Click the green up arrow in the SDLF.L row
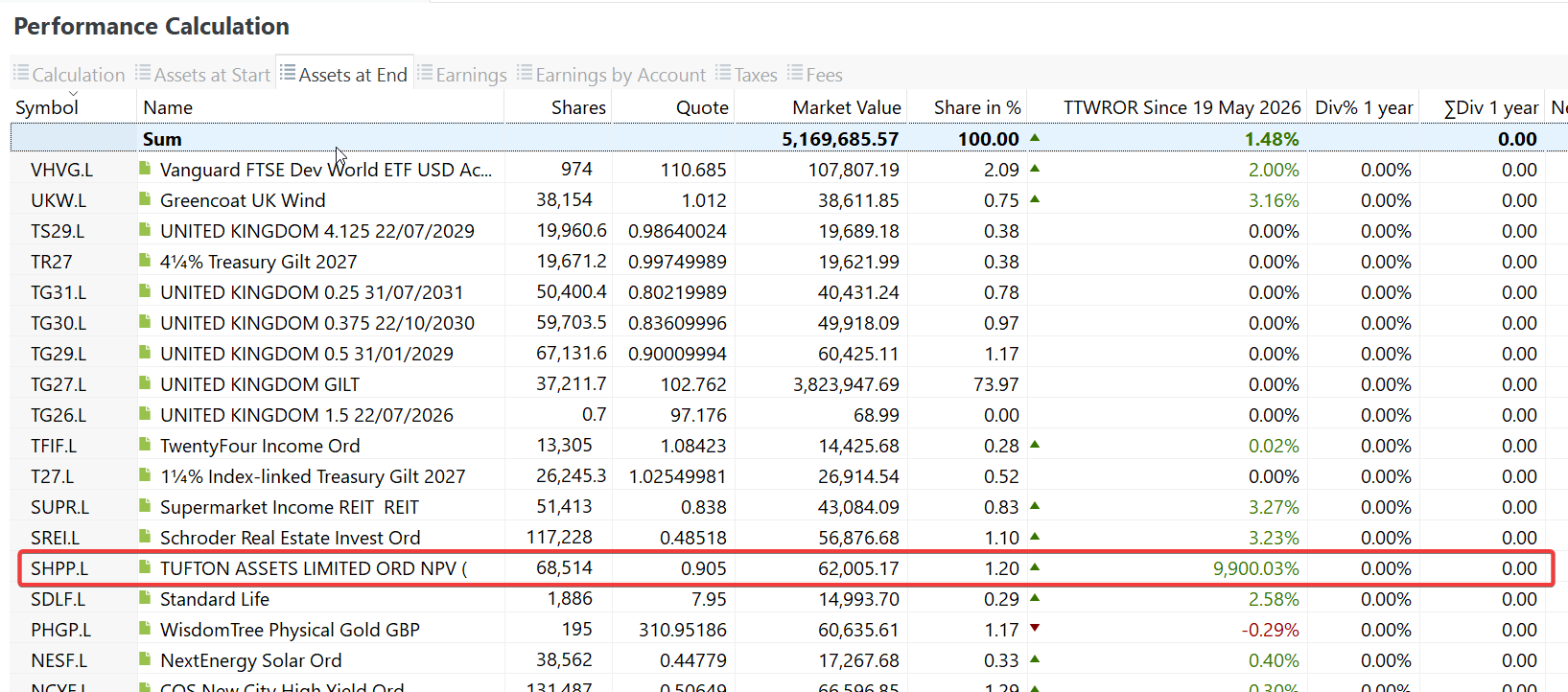 click(1035, 598)
